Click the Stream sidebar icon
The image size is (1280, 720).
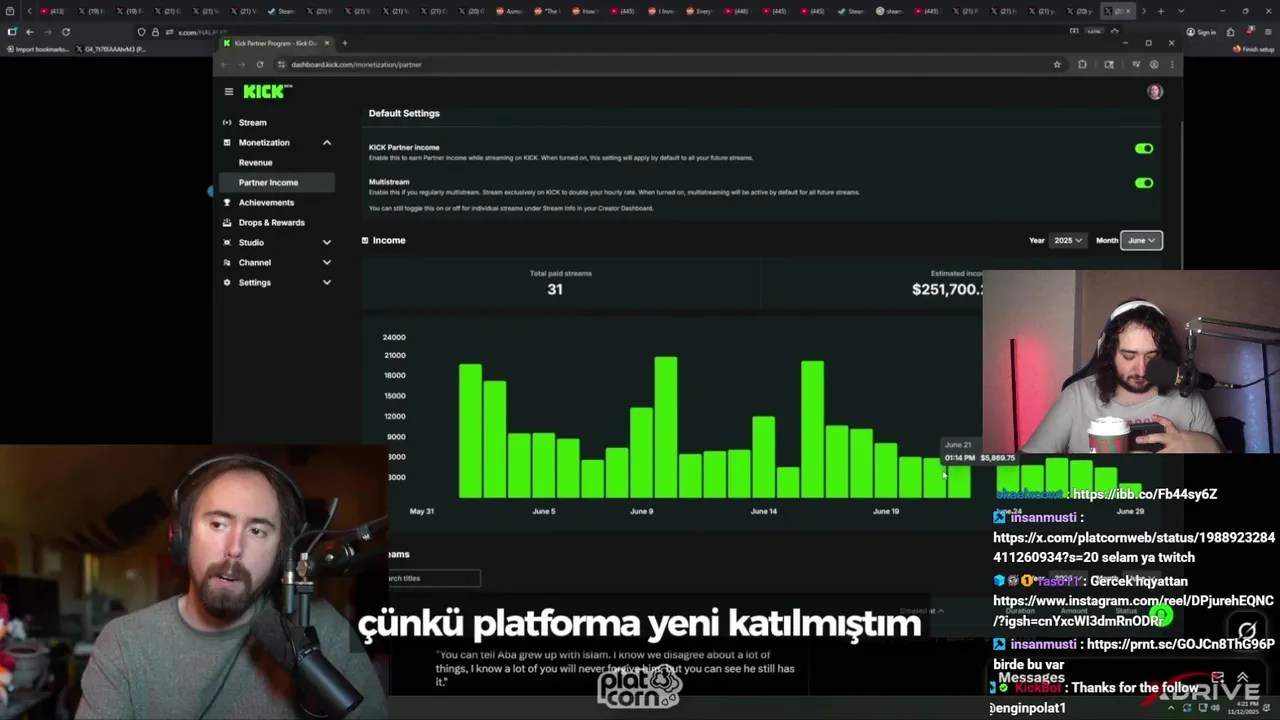click(227, 123)
